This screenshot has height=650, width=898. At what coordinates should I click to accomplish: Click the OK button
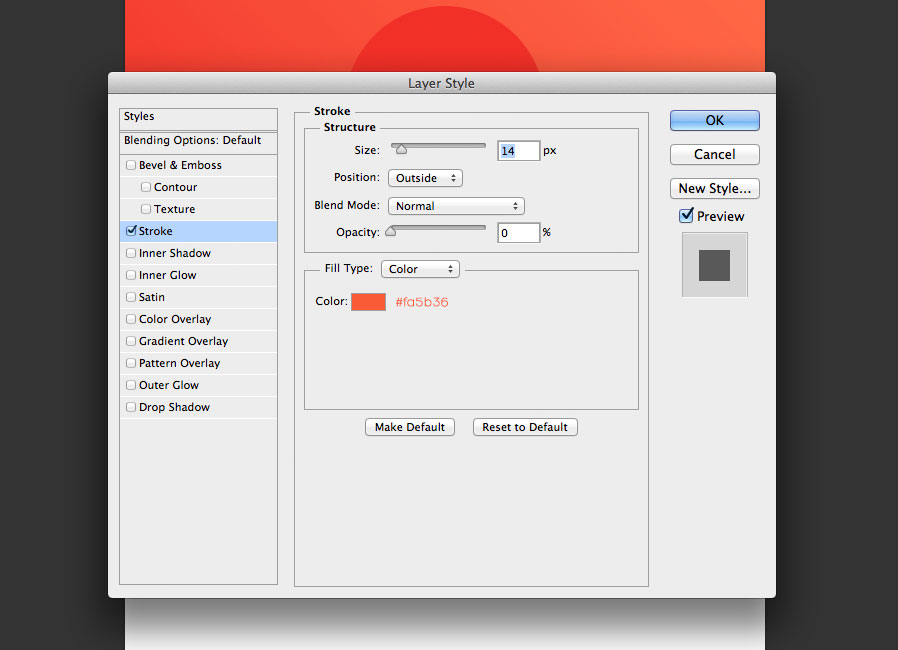tap(714, 119)
